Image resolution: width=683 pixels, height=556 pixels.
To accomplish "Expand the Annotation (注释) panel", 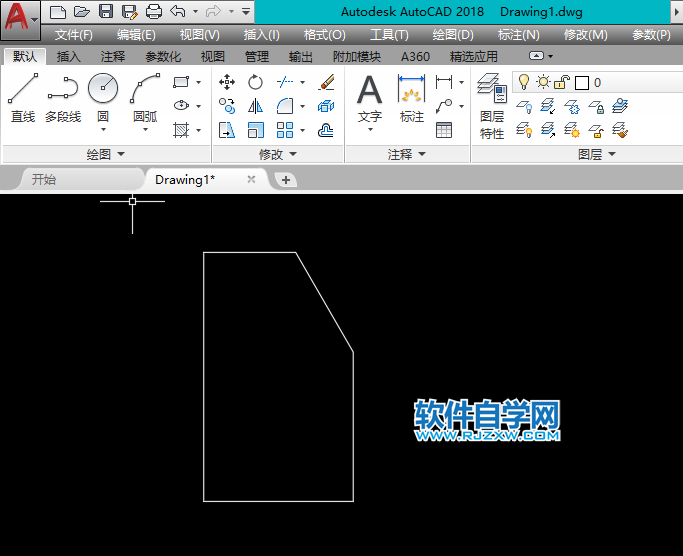I will tap(407, 154).
